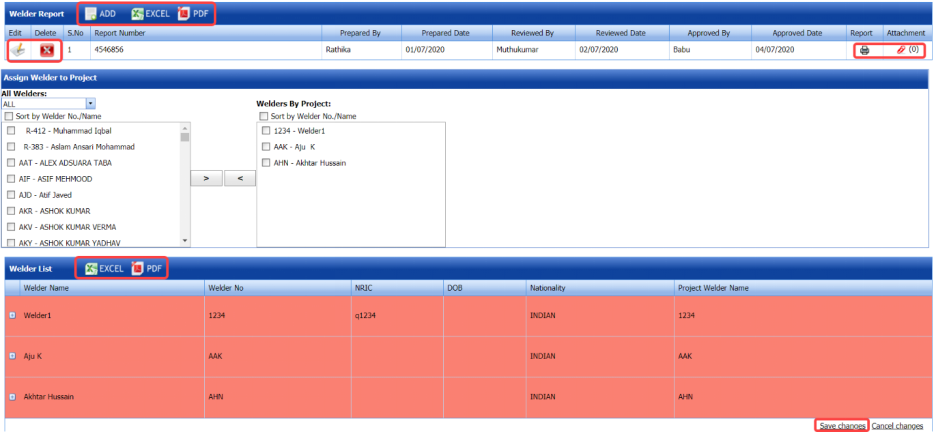Export Welder List to Excel
The height and width of the screenshot is (433, 936).
[x=91, y=268]
